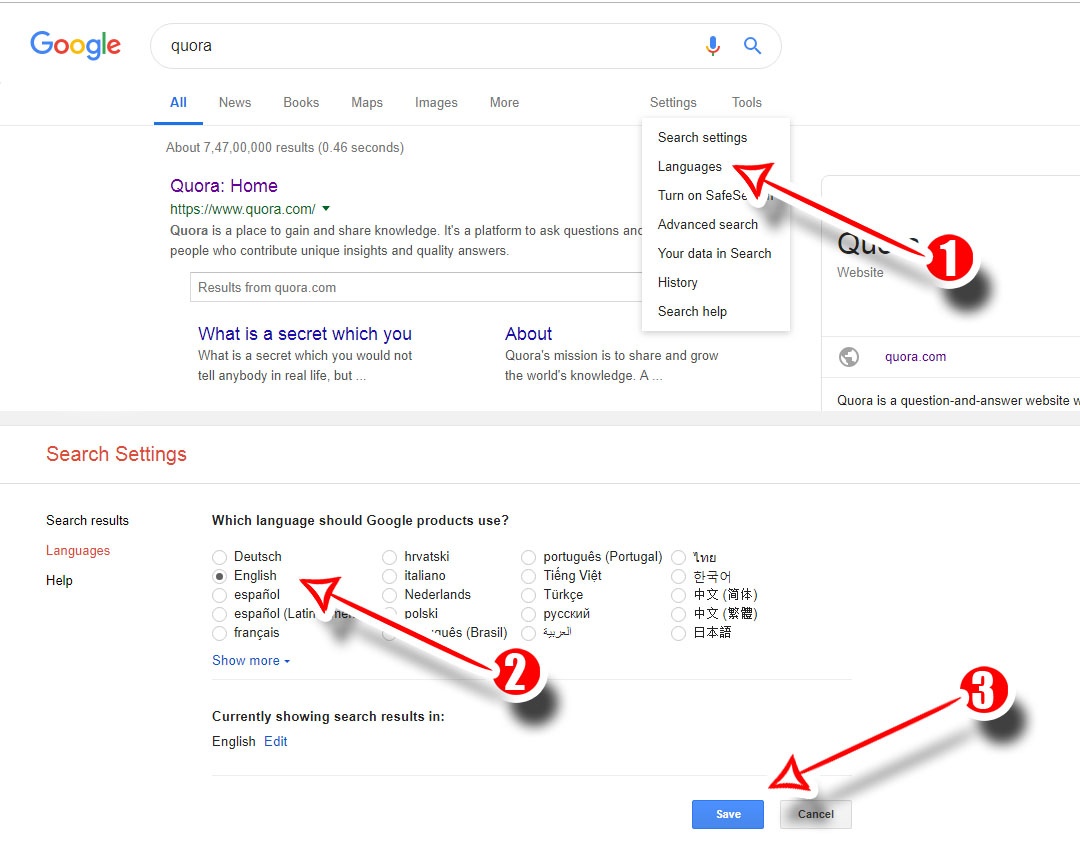1080x843 pixels.
Task: Open the Books tab
Action: coord(301,103)
